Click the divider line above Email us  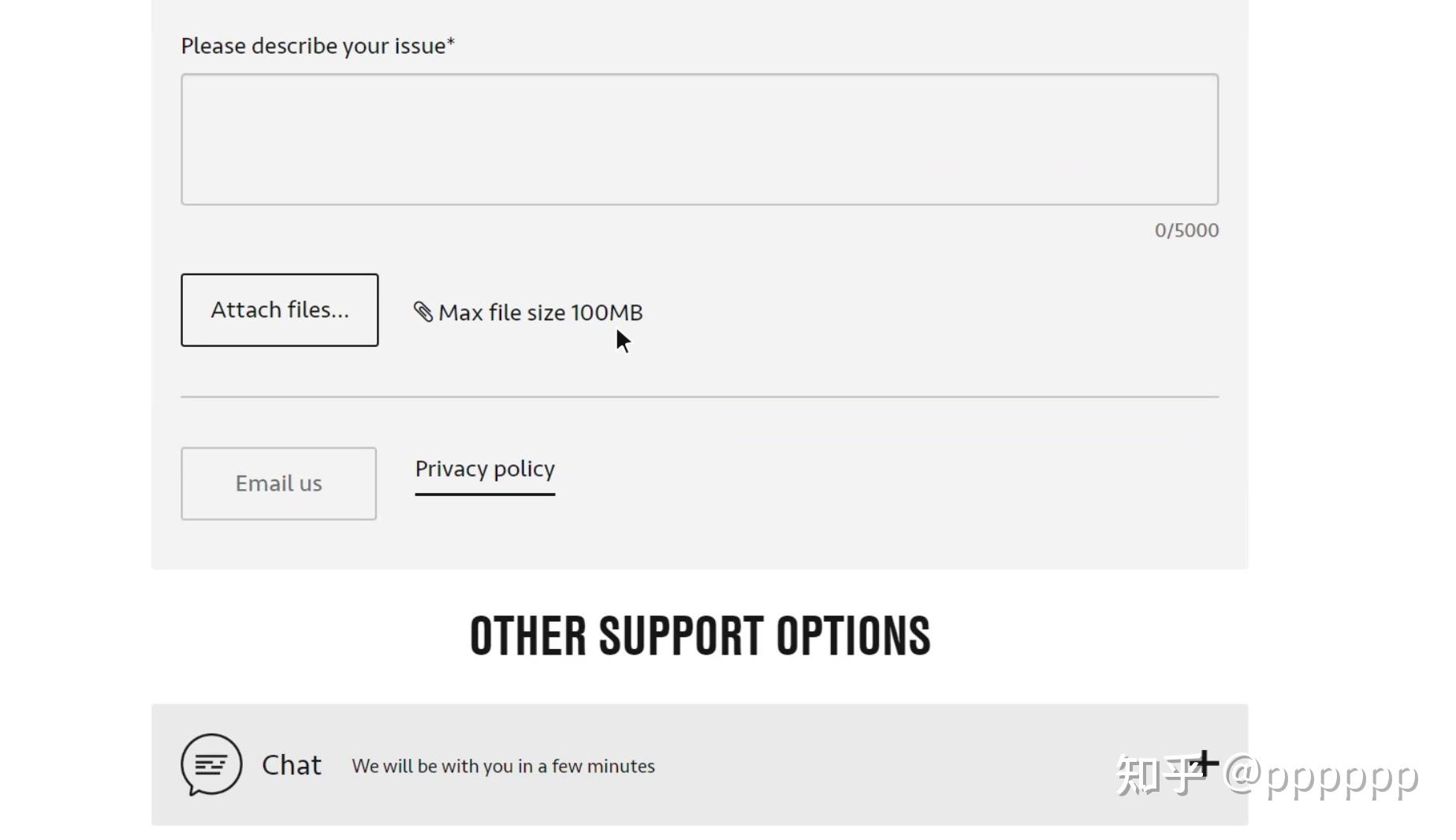pos(699,397)
